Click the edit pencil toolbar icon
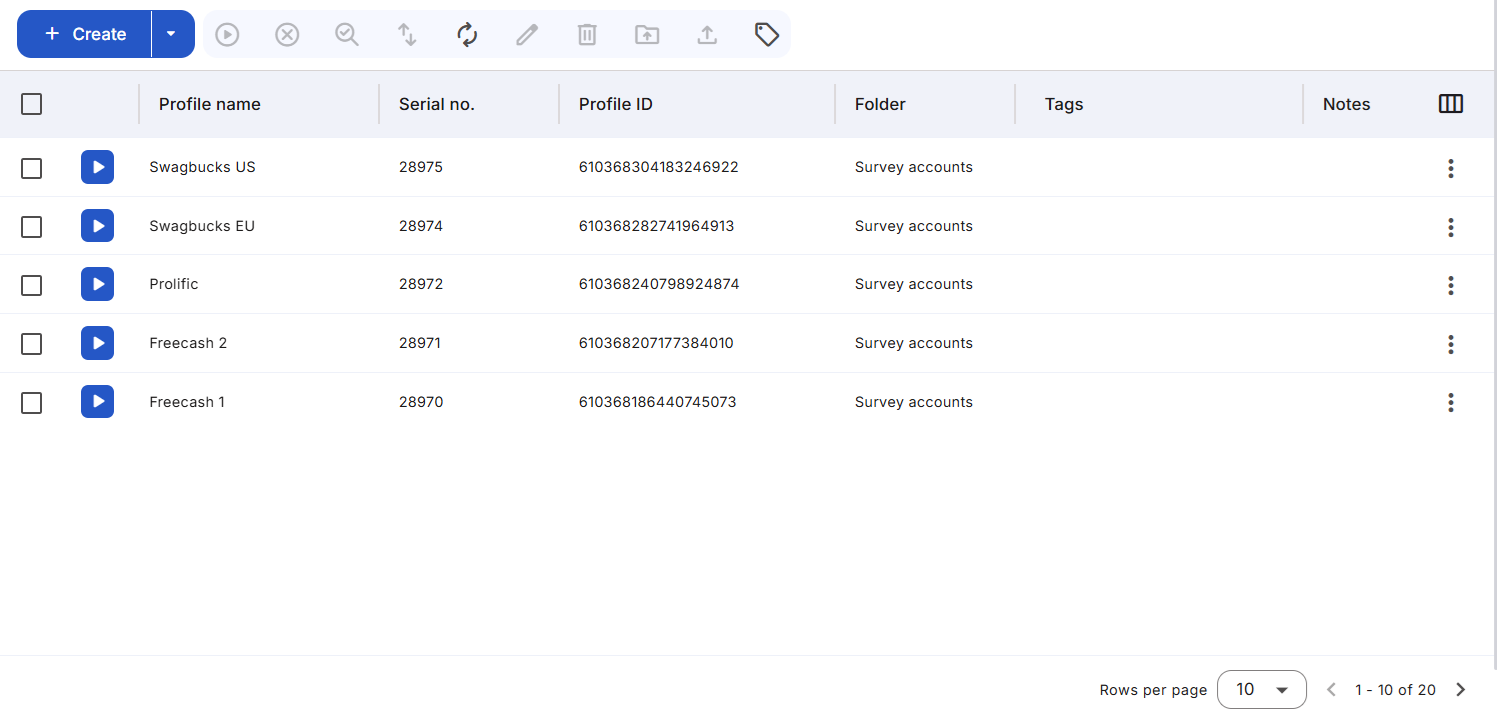Image resolution: width=1497 pixels, height=721 pixels. (527, 34)
